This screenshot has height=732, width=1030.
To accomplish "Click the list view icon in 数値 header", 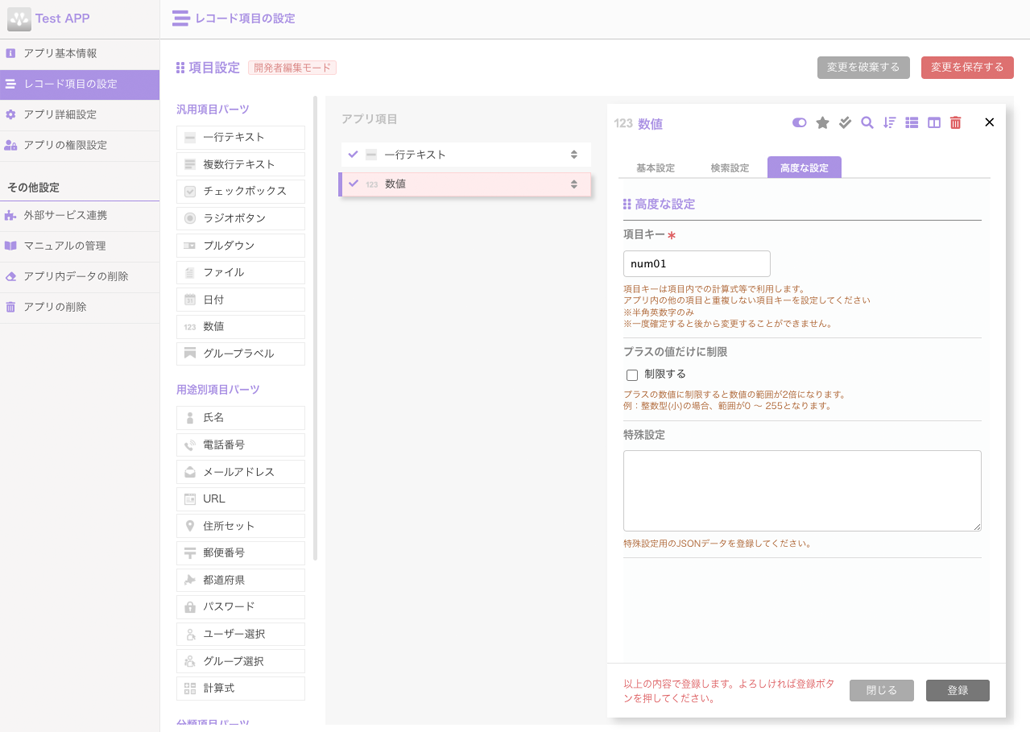I will [x=912, y=123].
